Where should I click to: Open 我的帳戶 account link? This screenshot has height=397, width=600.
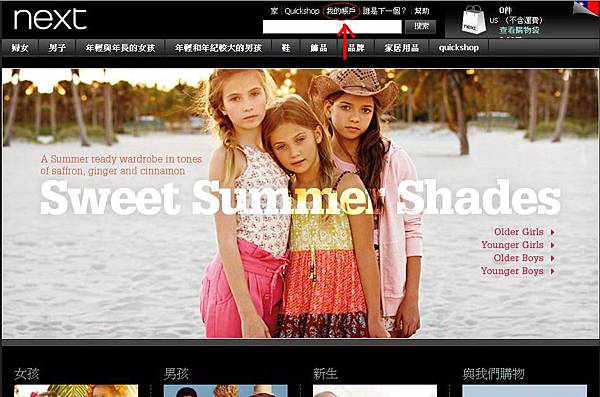341,11
